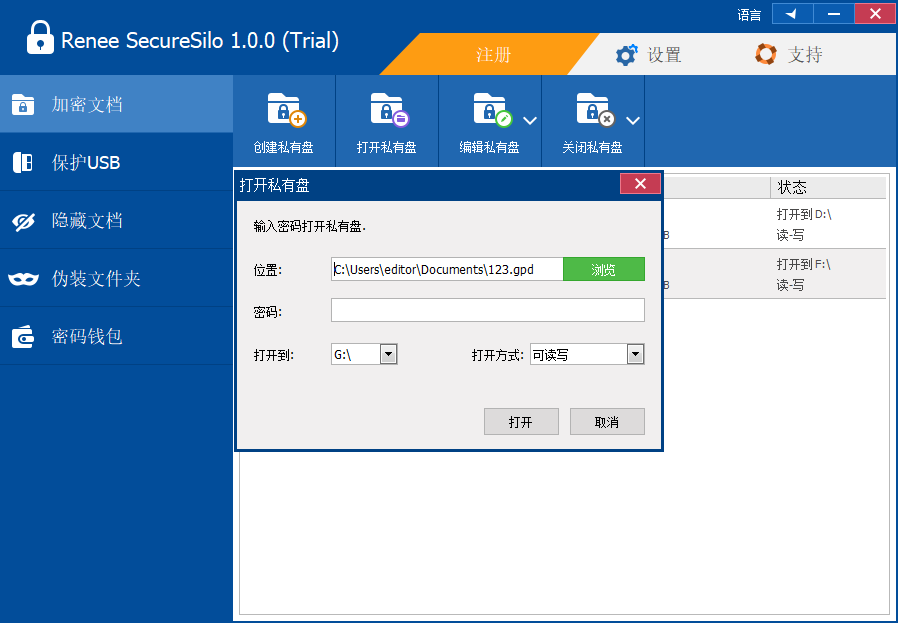Click the Create private disk folder icon
This screenshot has height=623, width=898.
[x=286, y=109]
